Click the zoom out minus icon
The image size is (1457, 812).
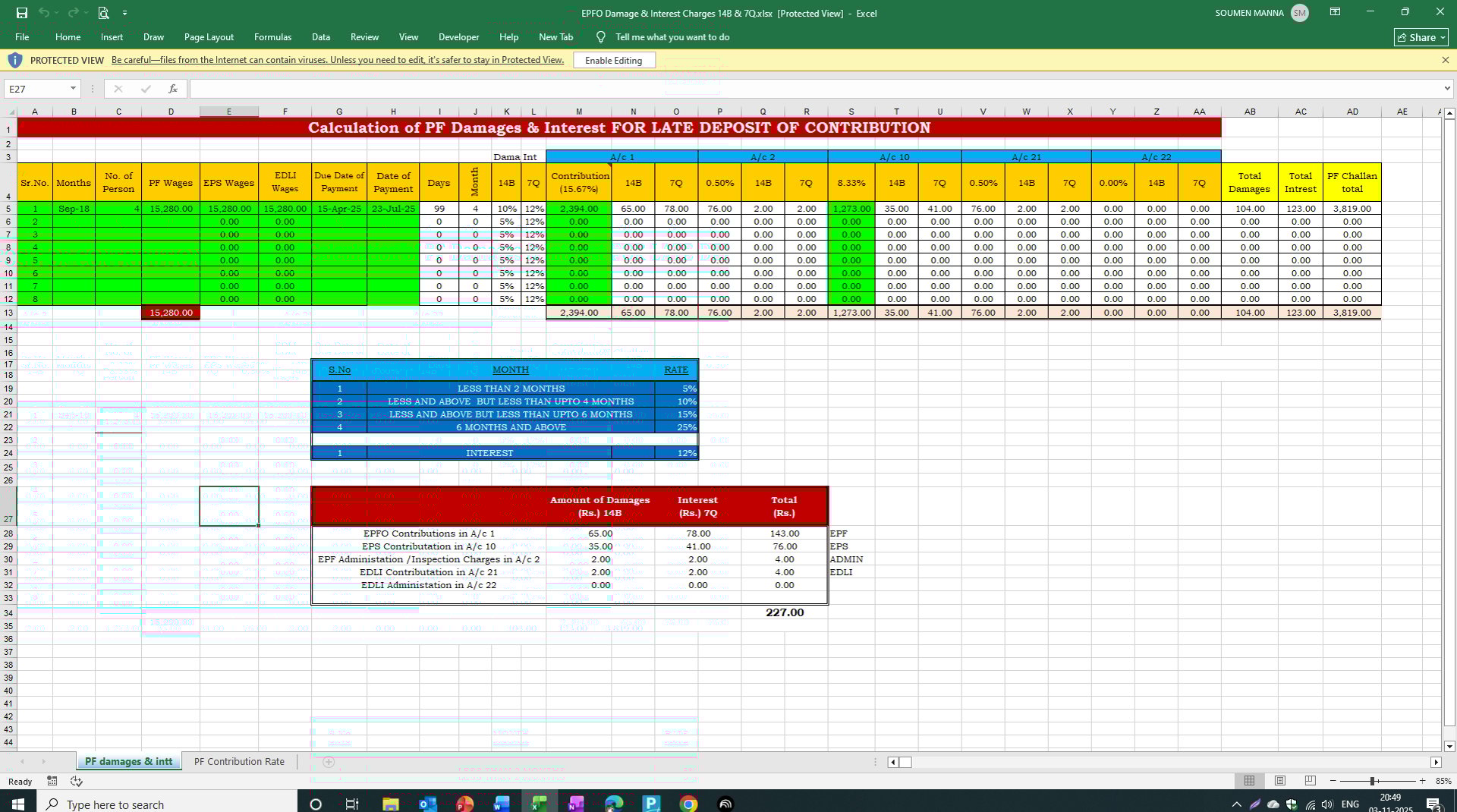point(1333,781)
